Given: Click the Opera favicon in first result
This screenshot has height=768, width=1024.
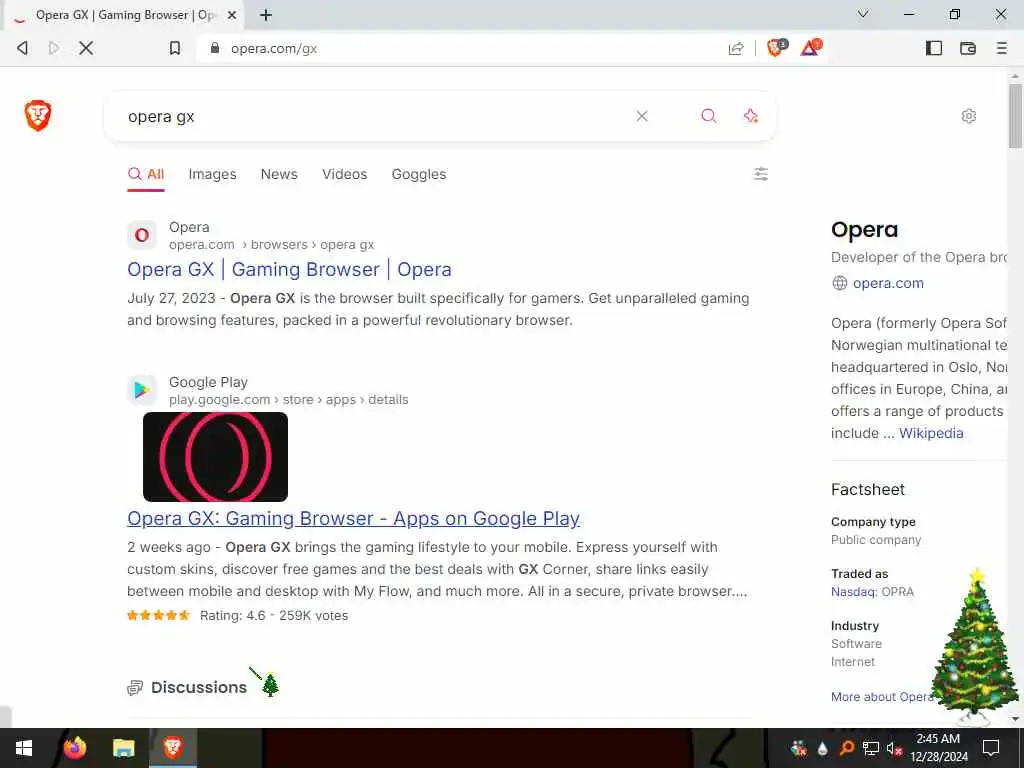Looking at the screenshot, I should coord(142,235).
